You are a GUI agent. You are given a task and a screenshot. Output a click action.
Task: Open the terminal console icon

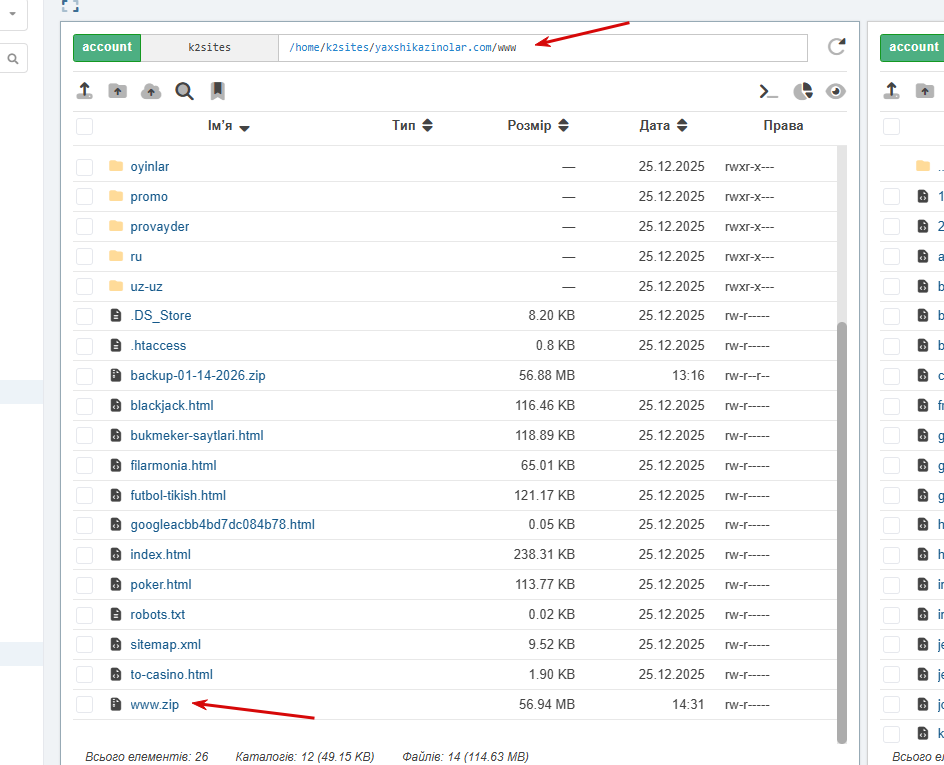point(768,91)
